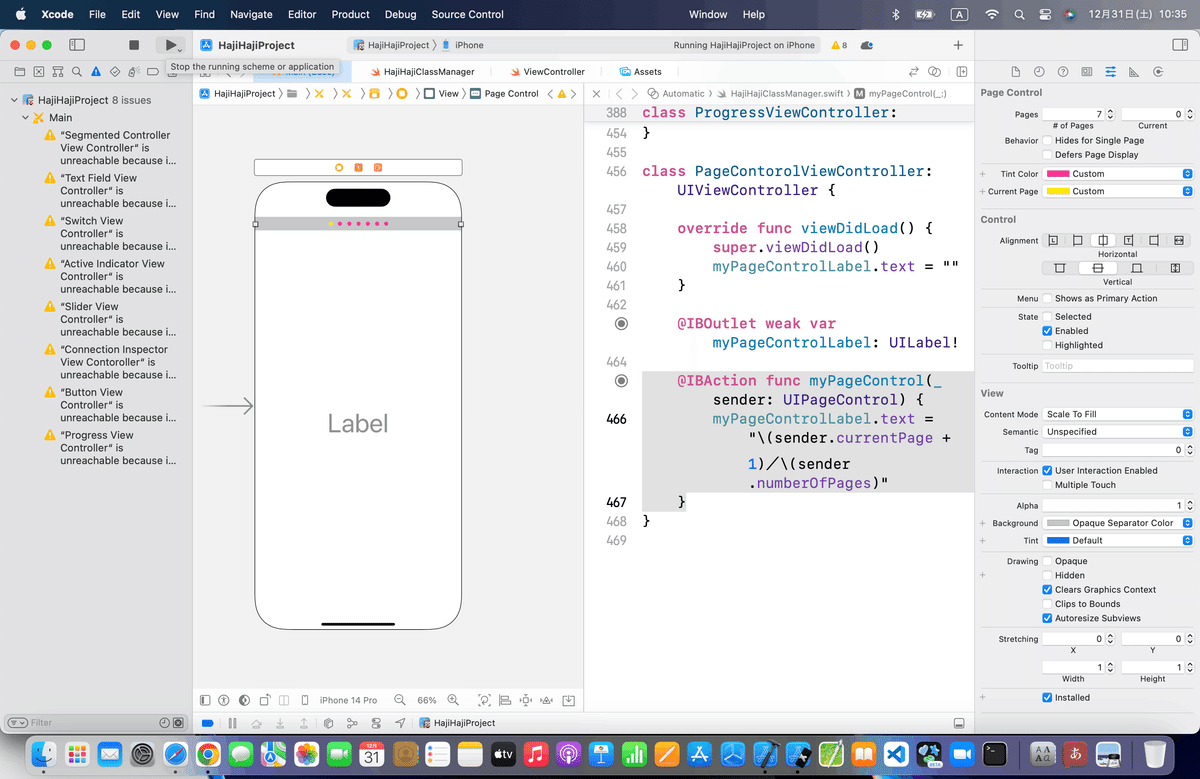Click the myPageControl IBAction connection circle
The width and height of the screenshot is (1200, 779).
(621, 381)
